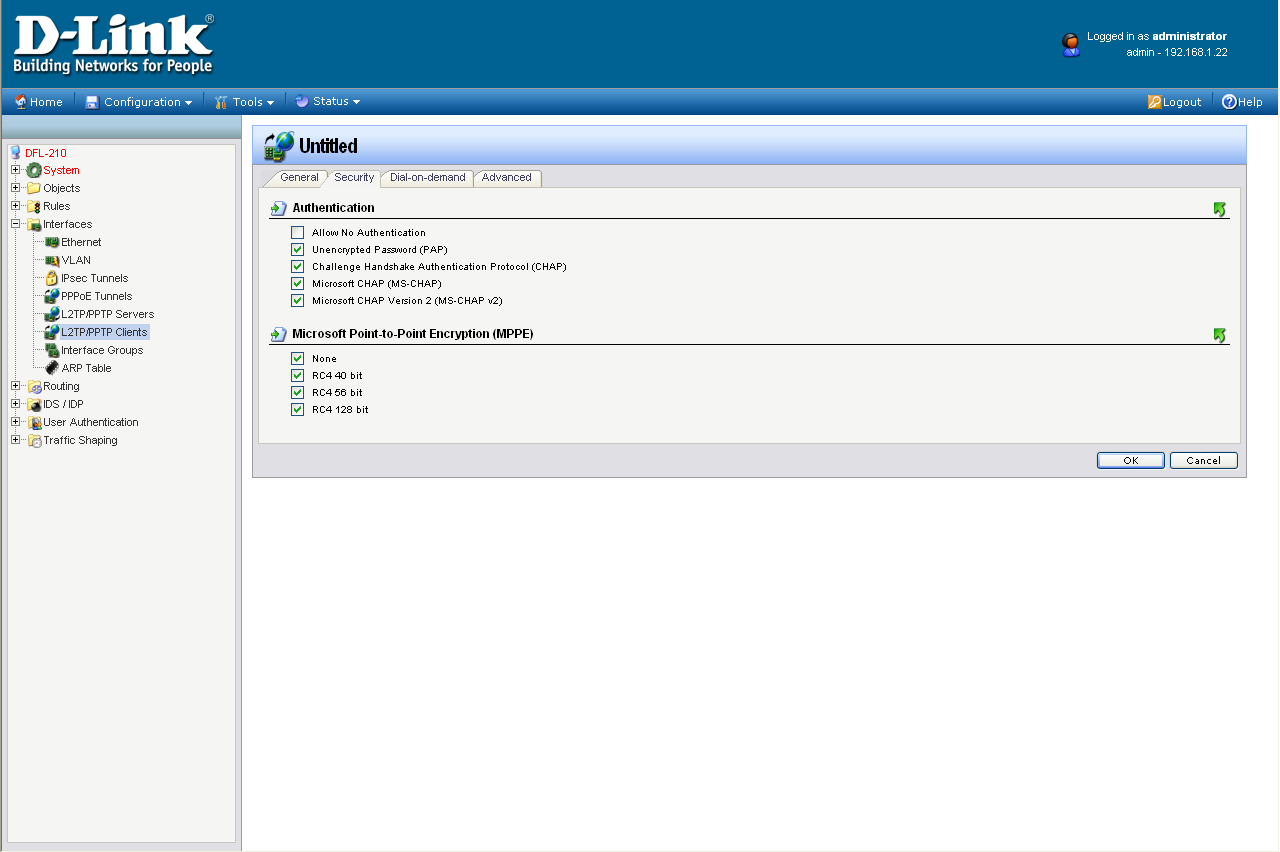
Task: Click green arrow icon in Authentication header
Action: click(1219, 209)
